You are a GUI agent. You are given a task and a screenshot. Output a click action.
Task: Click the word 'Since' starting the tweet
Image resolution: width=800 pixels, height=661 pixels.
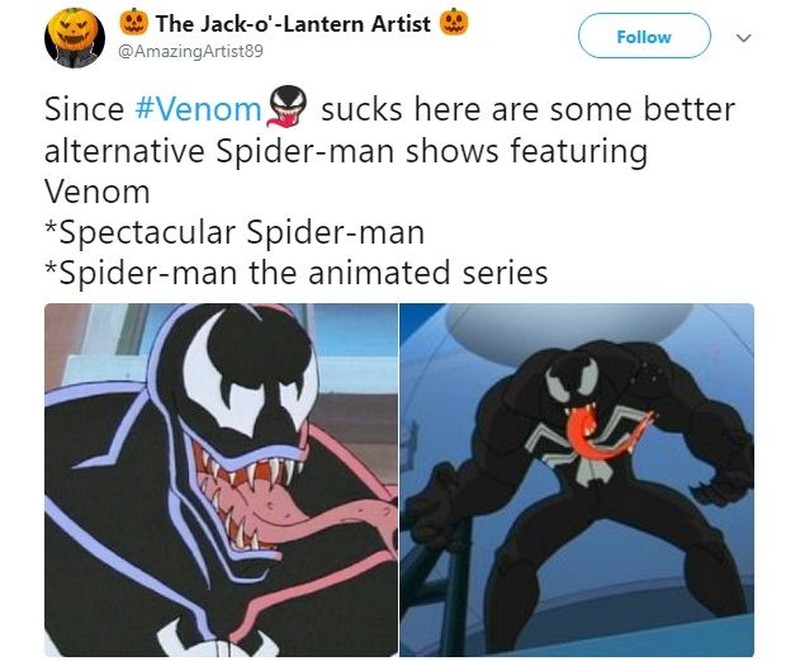(84, 109)
